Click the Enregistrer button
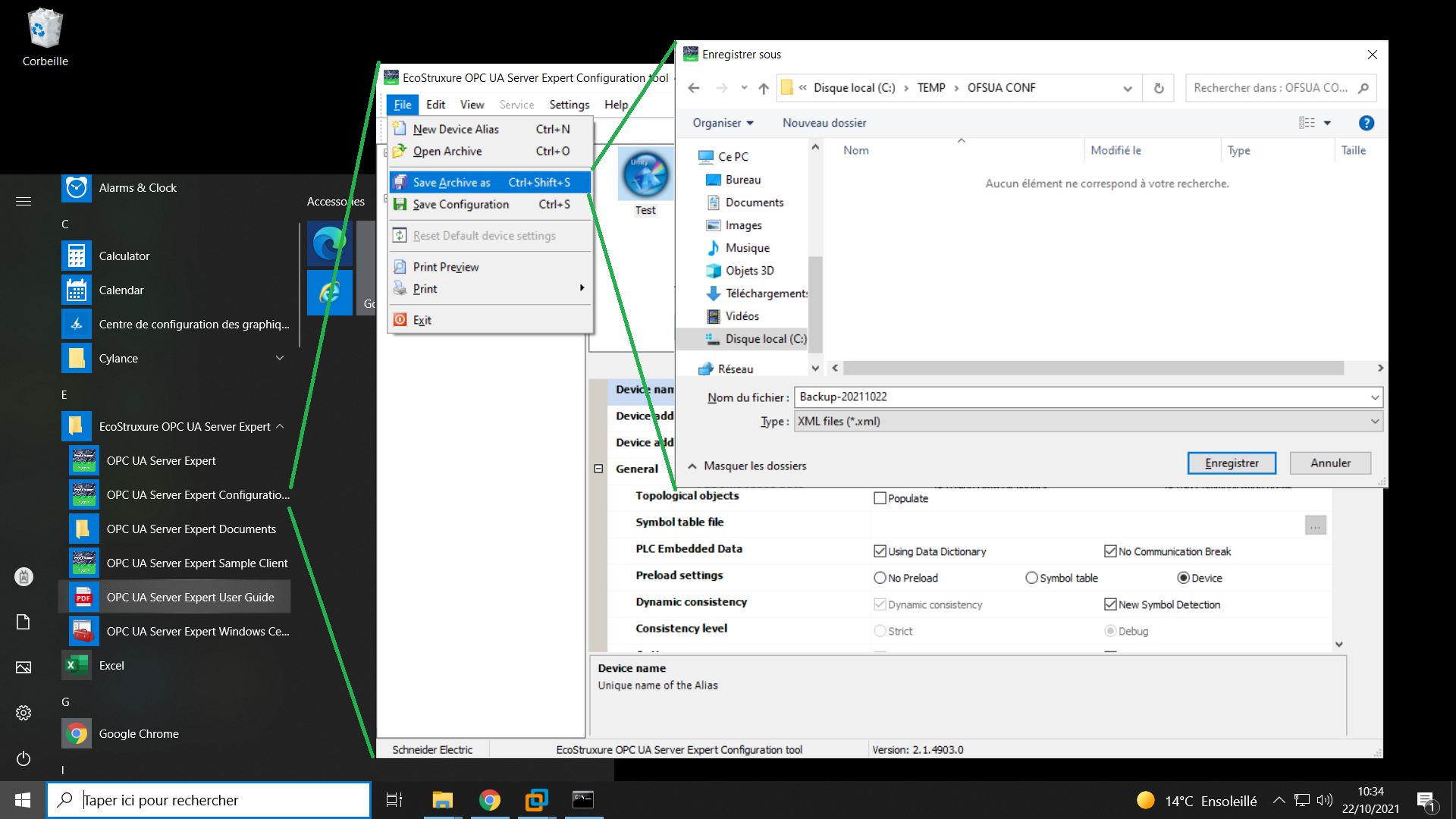Screen dimensions: 1456x819 pos(1232,463)
